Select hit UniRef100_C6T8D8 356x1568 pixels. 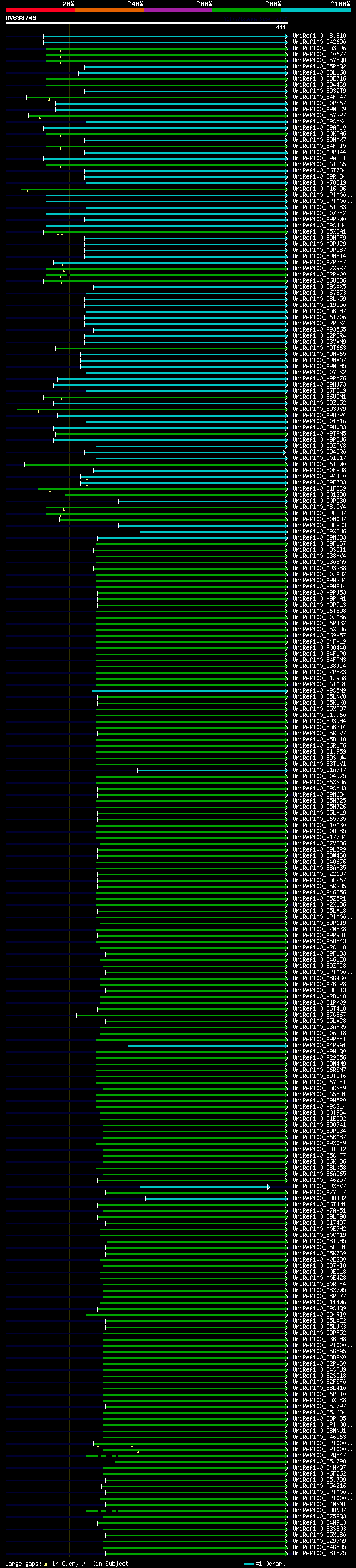click(x=319, y=611)
